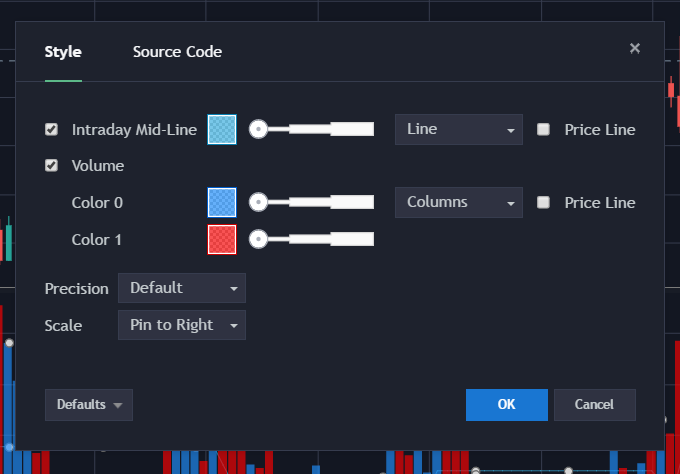Close the settings dialog with X
This screenshot has width=680, height=474.
[x=634, y=48]
